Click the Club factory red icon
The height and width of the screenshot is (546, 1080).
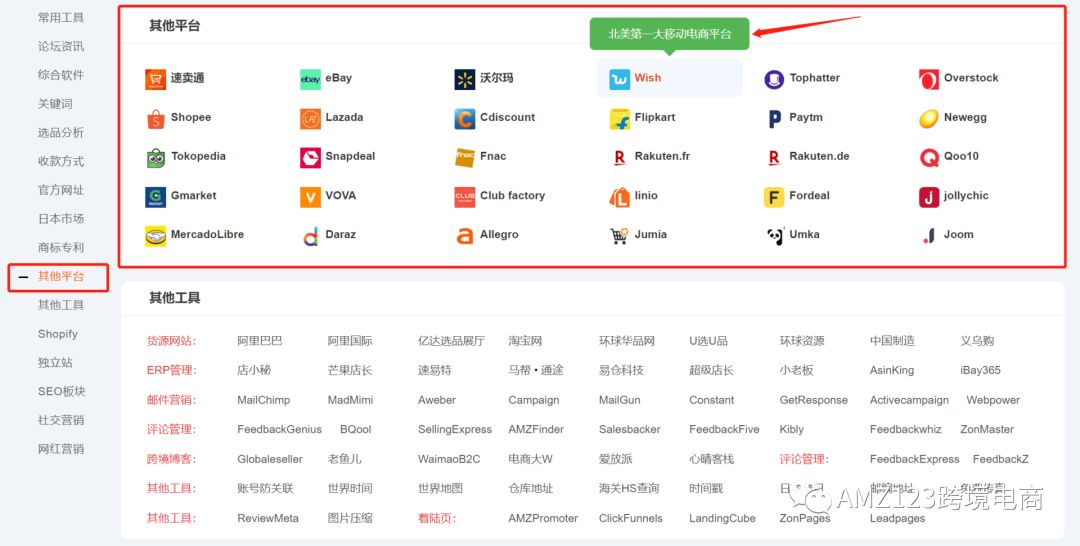click(x=465, y=197)
